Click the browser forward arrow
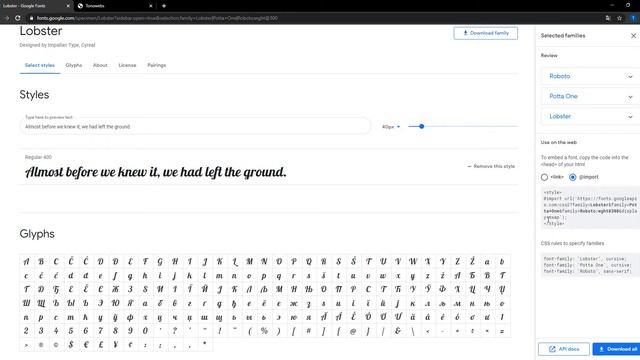The height and width of the screenshot is (360, 640). click(7, 18)
